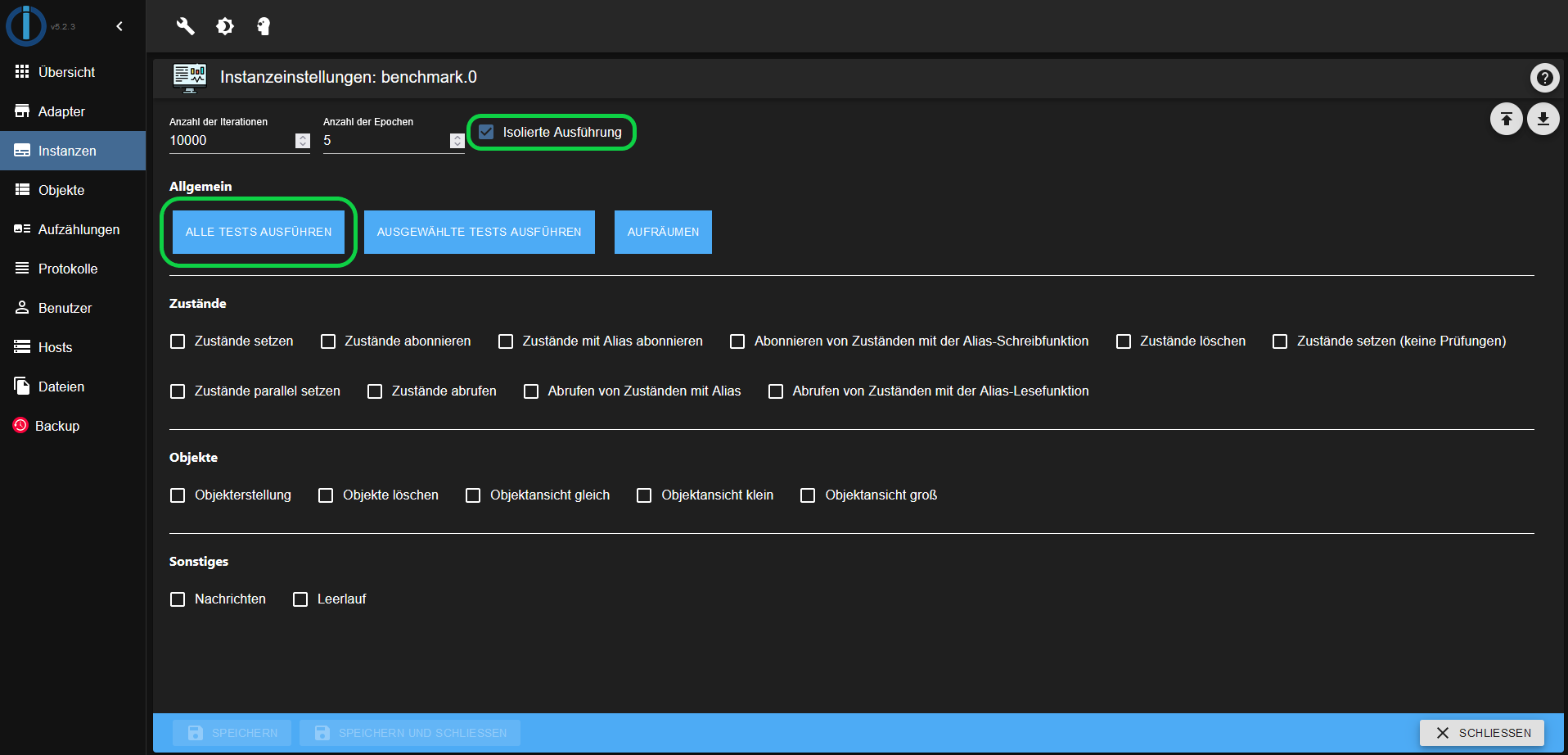
Task: Click the Anzahl der Epochen stepper arrows
Action: [x=457, y=141]
